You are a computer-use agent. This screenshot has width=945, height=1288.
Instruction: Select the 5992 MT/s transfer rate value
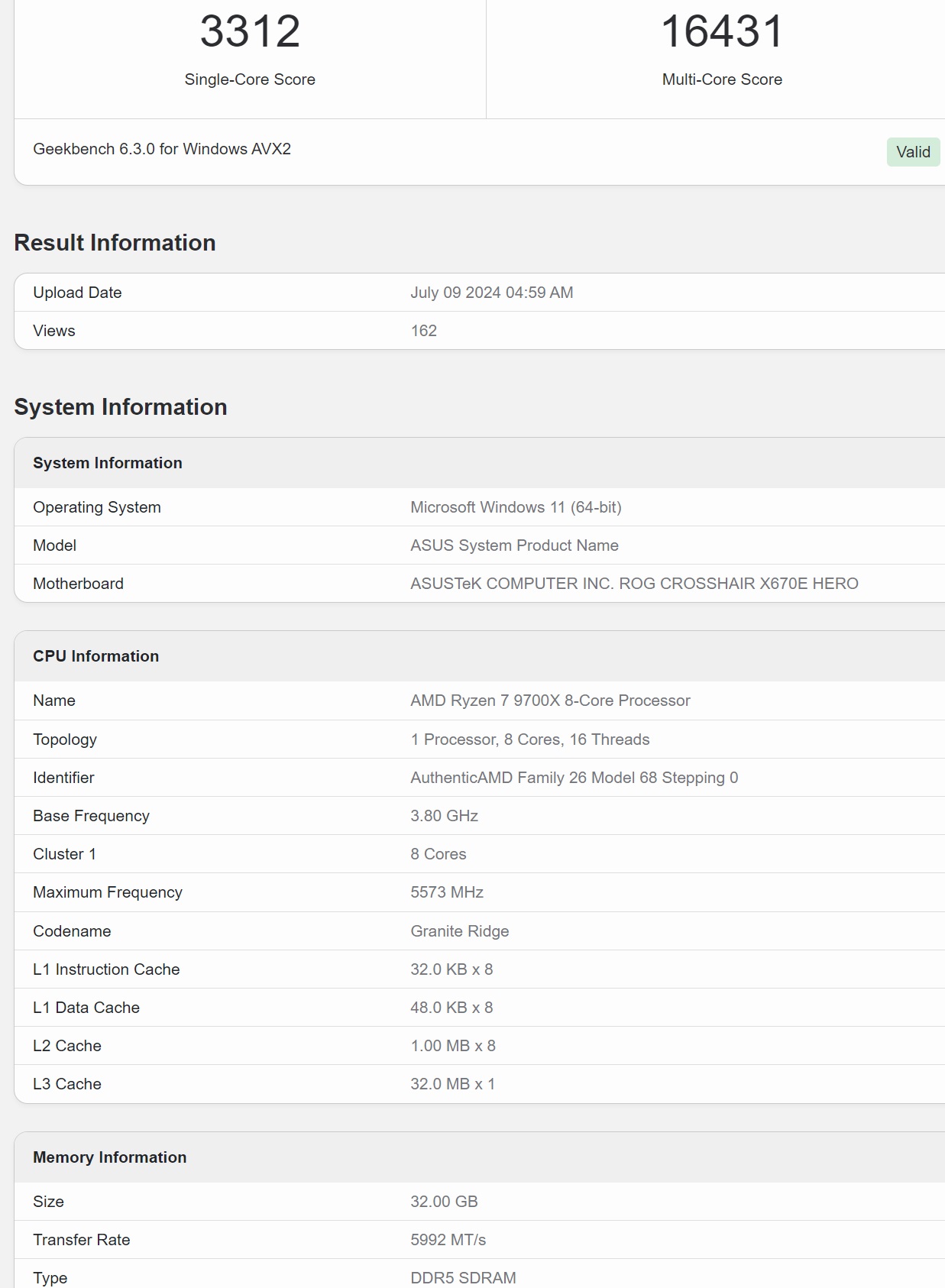point(448,1240)
